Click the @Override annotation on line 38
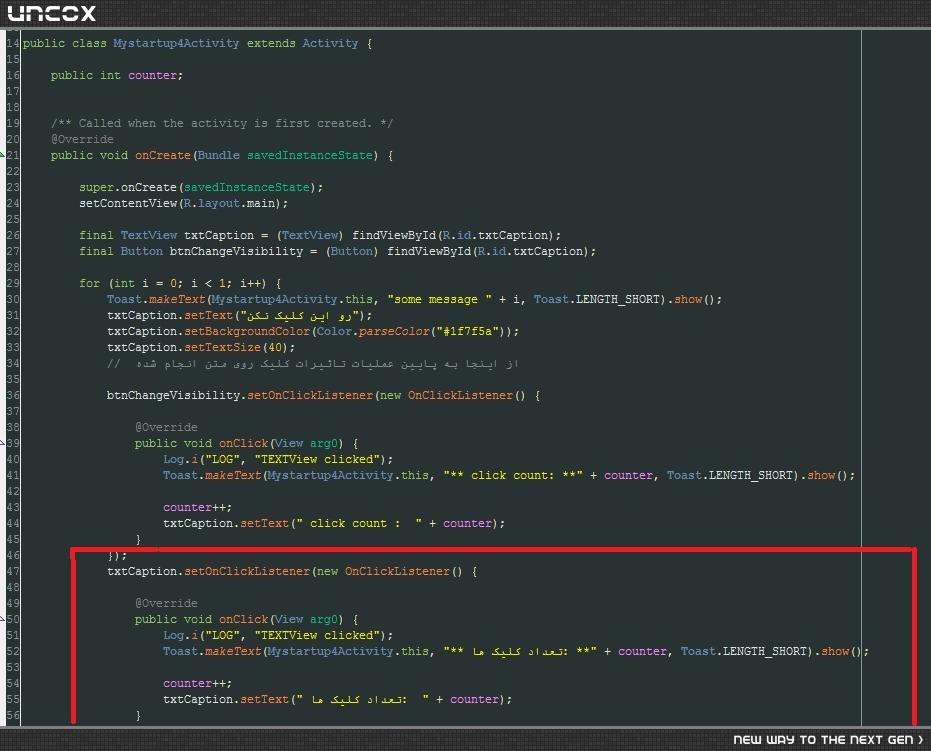 (166, 427)
